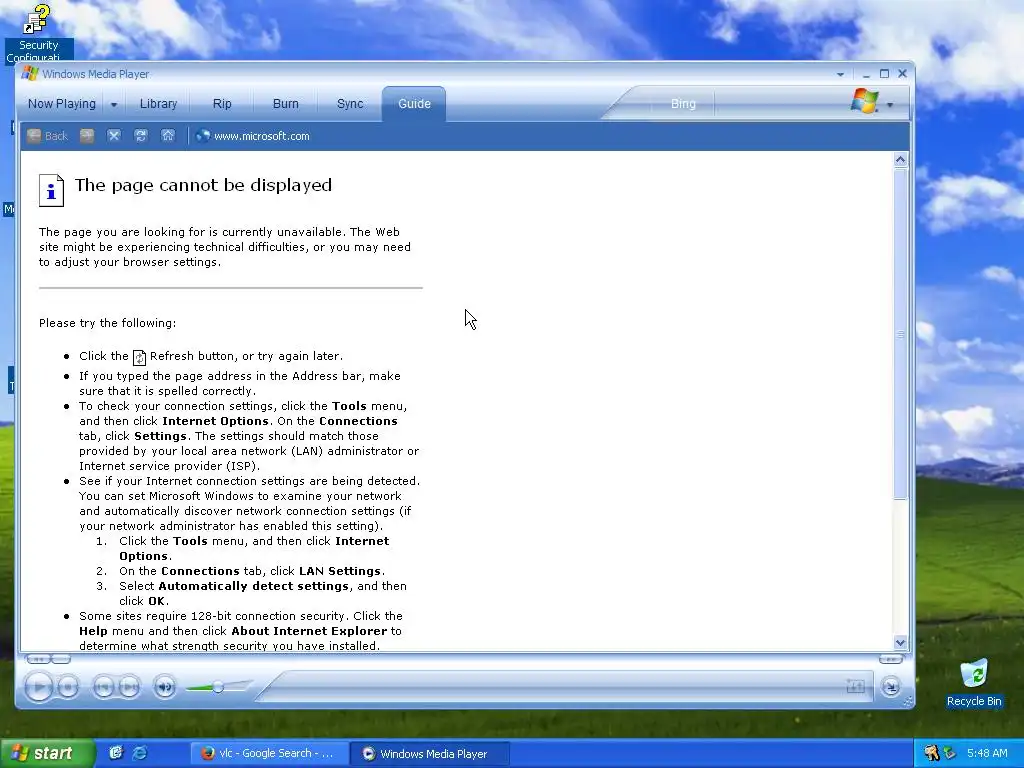The width and height of the screenshot is (1024, 768).
Task: Close the Windows Media Player window
Action: tap(903, 74)
